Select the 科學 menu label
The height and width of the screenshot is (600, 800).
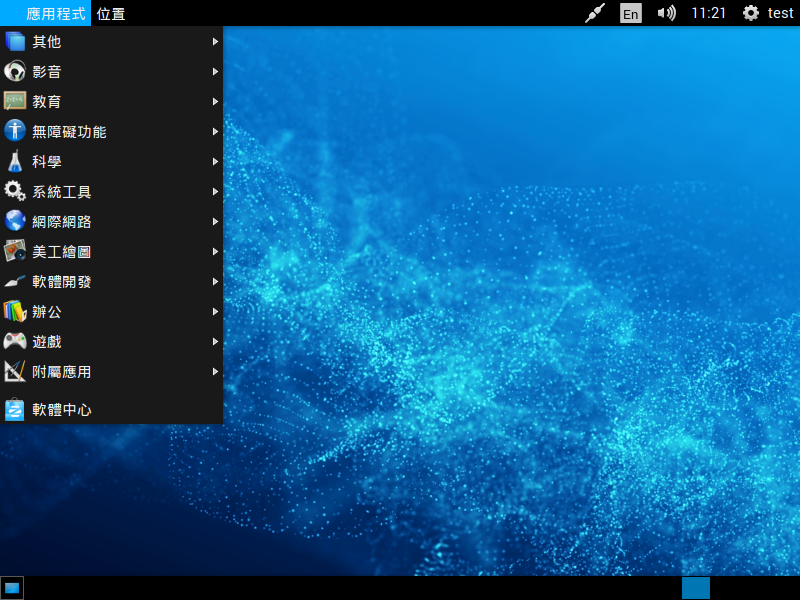click(47, 161)
